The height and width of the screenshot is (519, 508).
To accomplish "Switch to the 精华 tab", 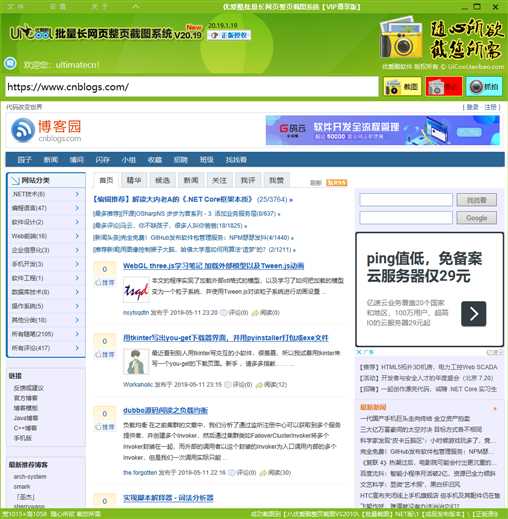I will pyautogui.click(x=134, y=180).
